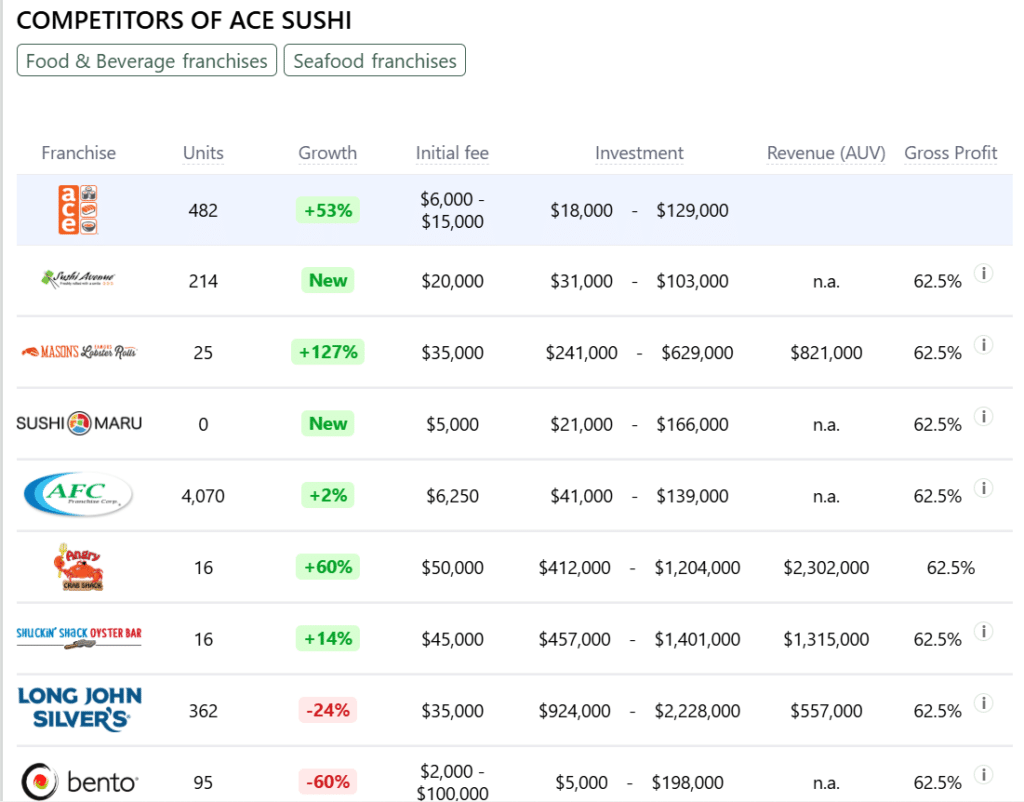
Task: Click the +2% growth badge
Action: [328, 495]
